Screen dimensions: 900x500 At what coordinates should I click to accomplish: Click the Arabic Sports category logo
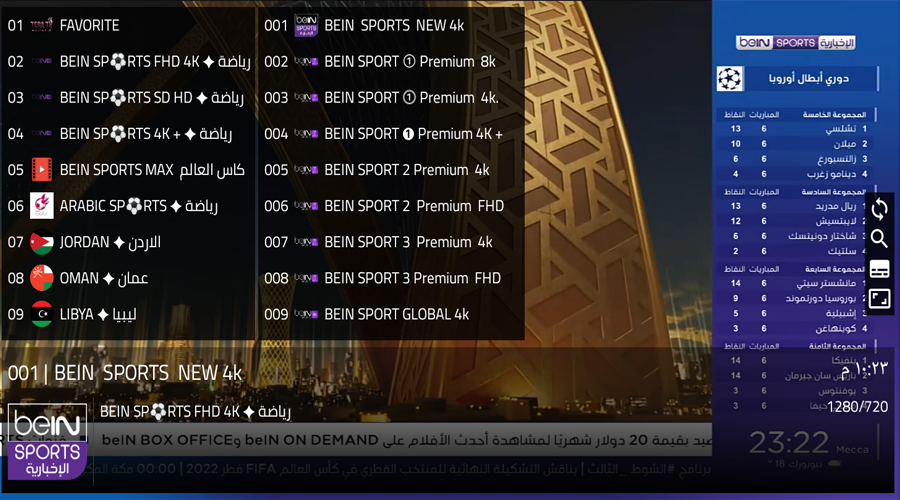(x=41, y=206)
